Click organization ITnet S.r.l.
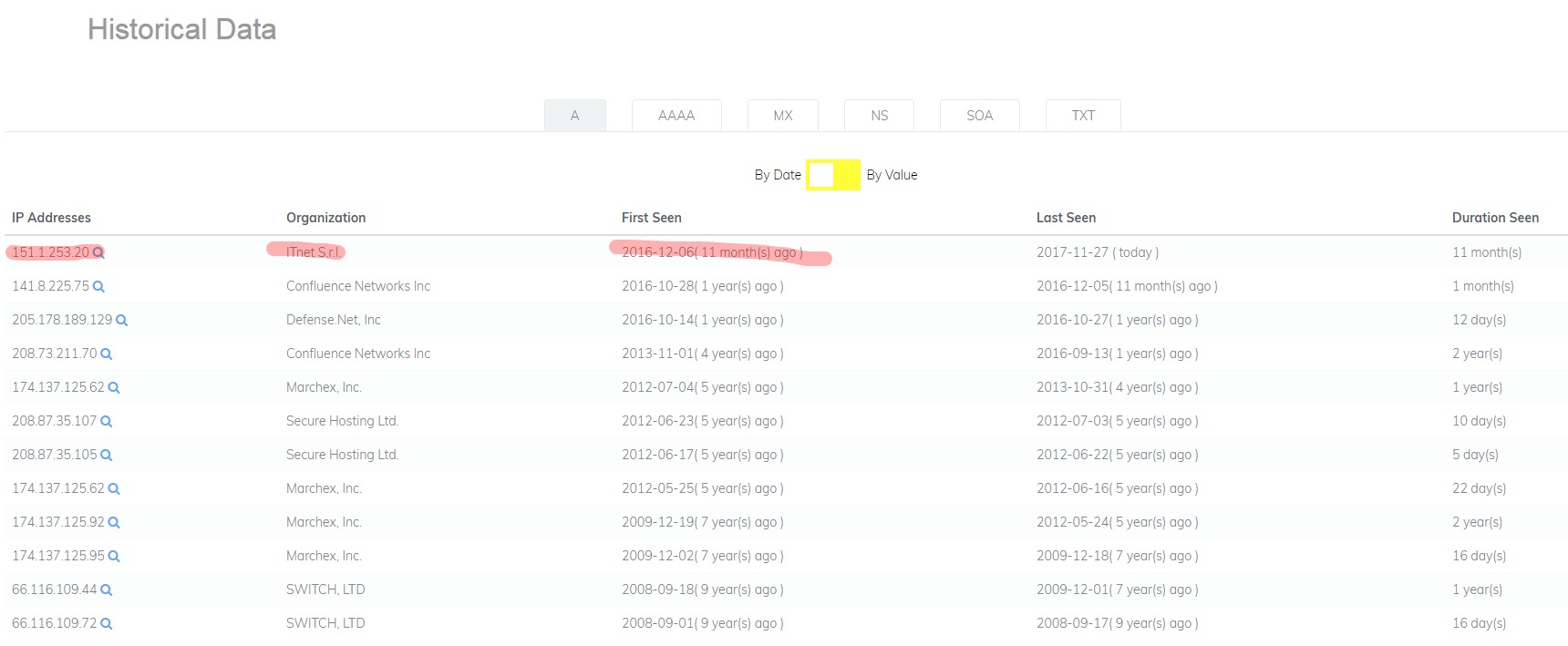The height and width of the screenshot is (646, 1568). tap(313, 252)
